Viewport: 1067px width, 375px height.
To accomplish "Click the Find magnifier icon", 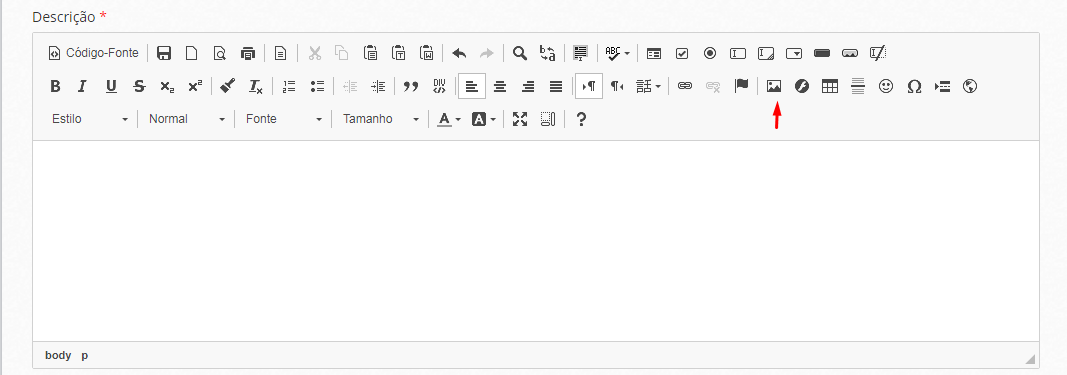I will (520, 53).
